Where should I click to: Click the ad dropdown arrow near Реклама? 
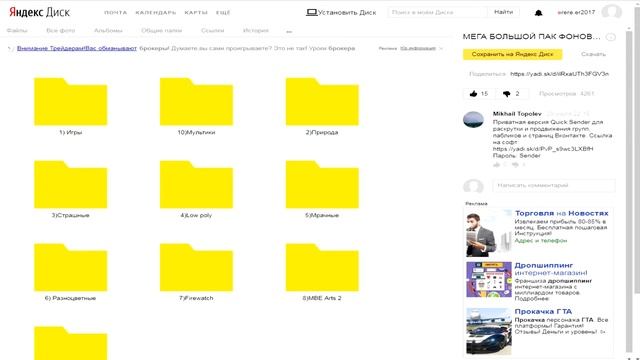tap(441, 49)
